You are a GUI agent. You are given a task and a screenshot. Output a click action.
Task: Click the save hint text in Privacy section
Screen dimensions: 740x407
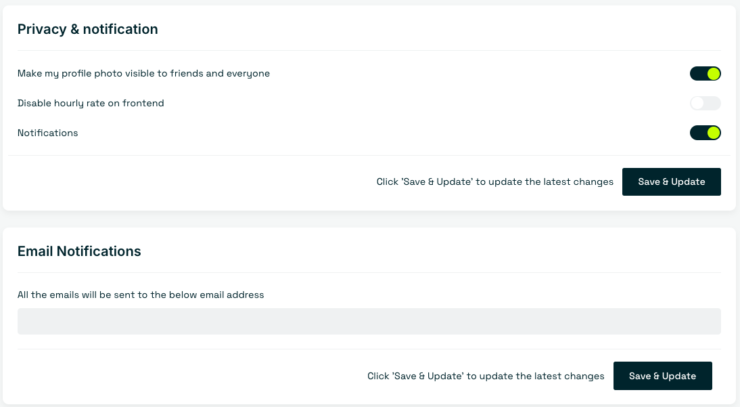[495, 182]
